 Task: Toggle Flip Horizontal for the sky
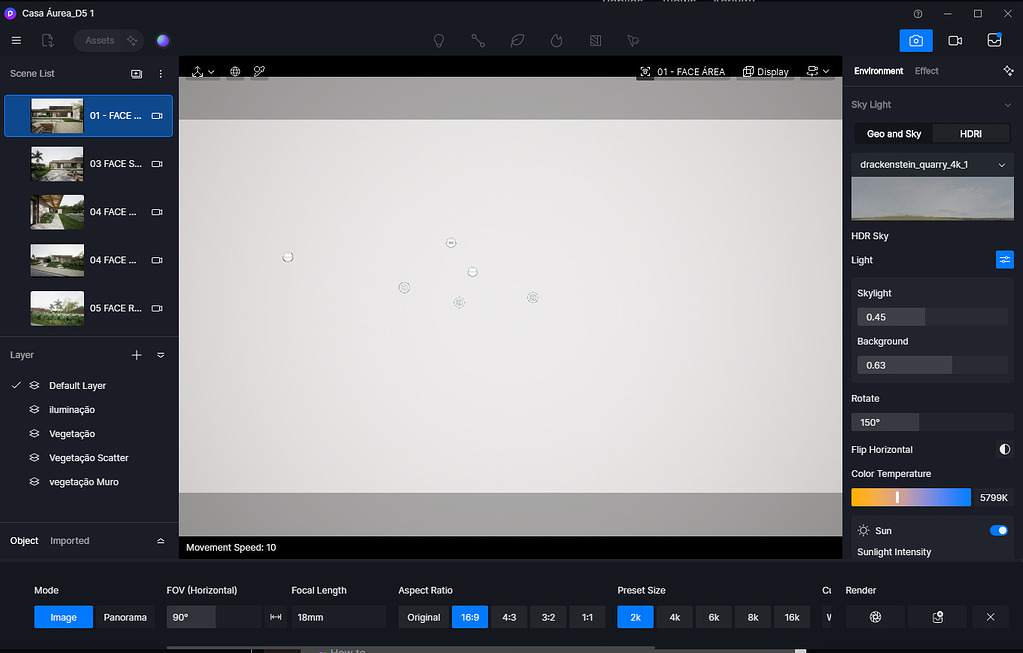(x=1004, y=449)
